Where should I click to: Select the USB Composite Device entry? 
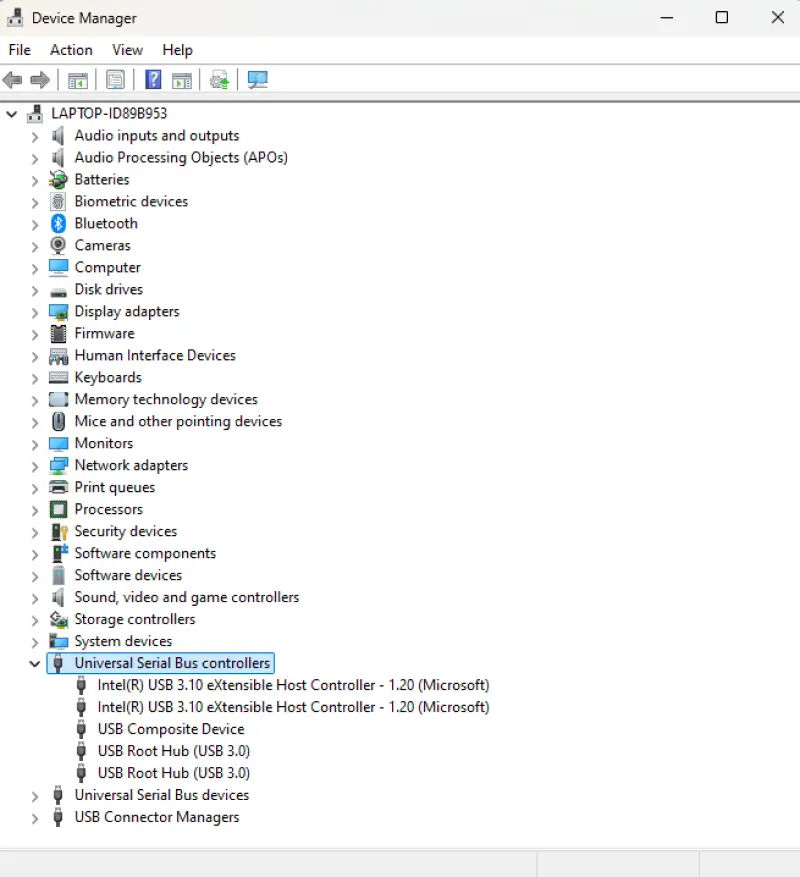pos(170,729)
